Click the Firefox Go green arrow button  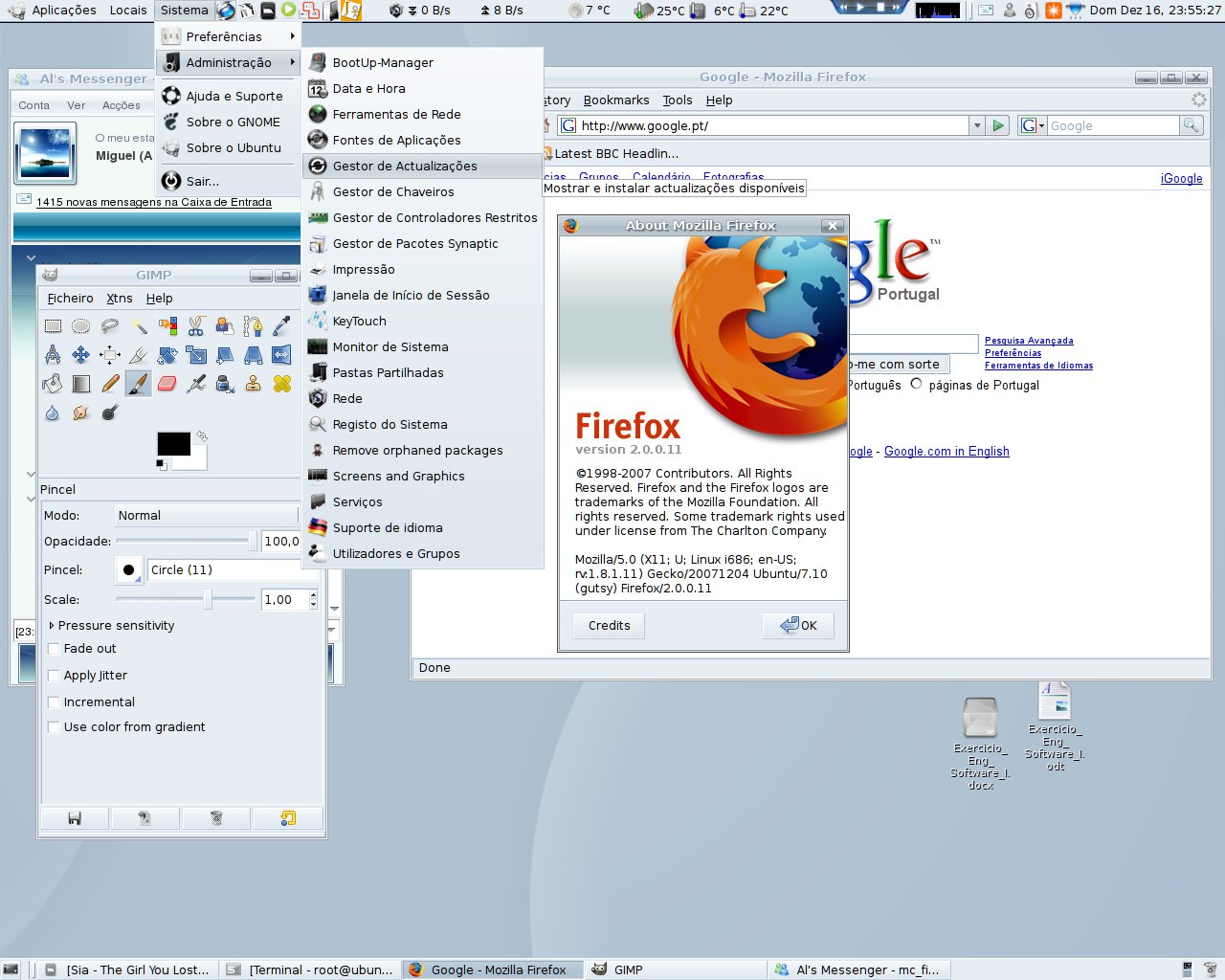tap(999, 125)
